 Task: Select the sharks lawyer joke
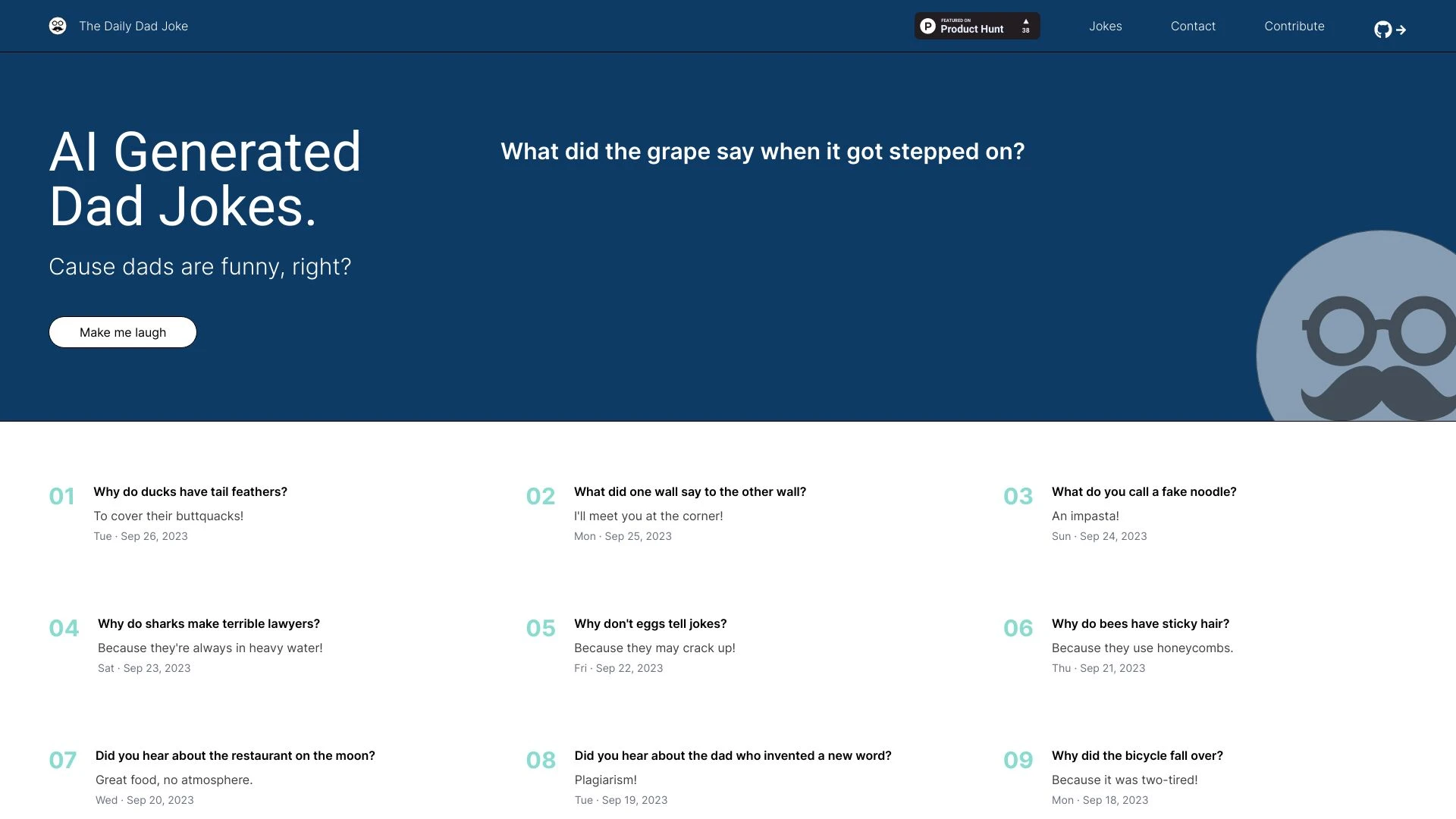209,623
